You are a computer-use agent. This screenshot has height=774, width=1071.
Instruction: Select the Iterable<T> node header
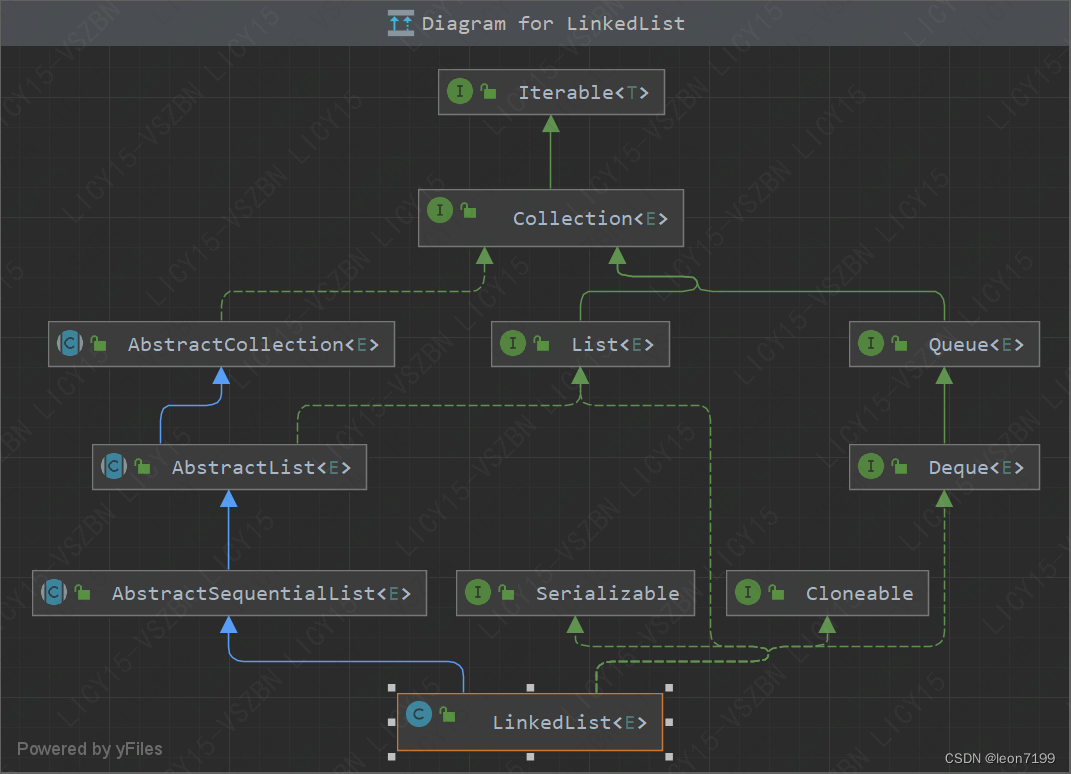coord(551,91)
